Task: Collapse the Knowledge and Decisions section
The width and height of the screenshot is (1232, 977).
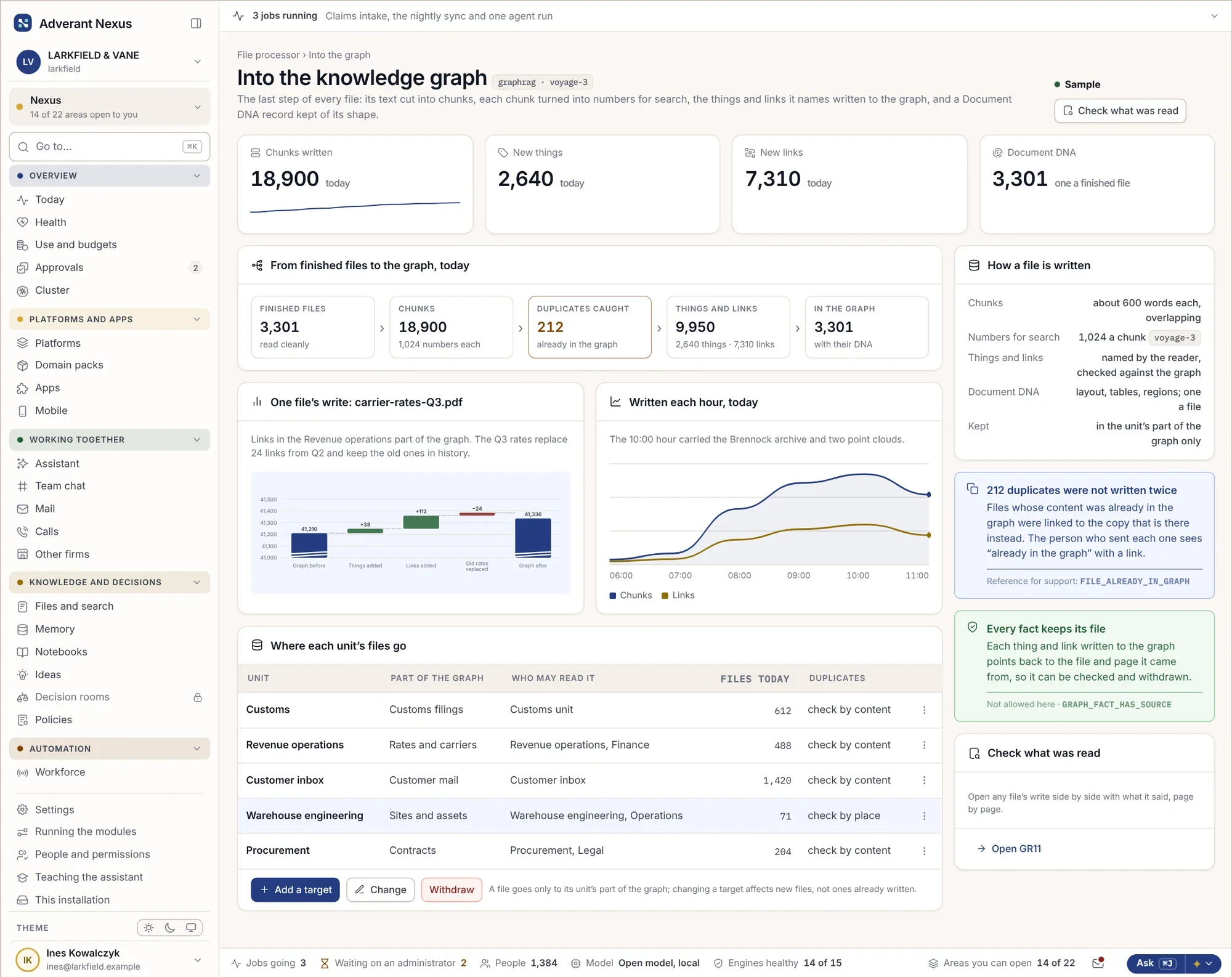Action: (110, 582)
